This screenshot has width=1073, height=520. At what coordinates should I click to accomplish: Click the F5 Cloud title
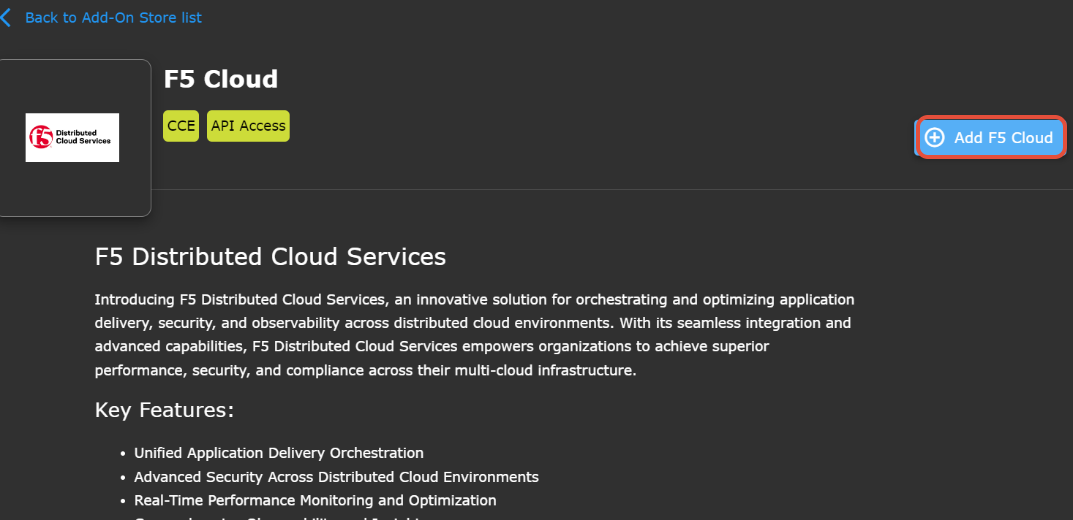pyautogui.click(x=220, y=79)
